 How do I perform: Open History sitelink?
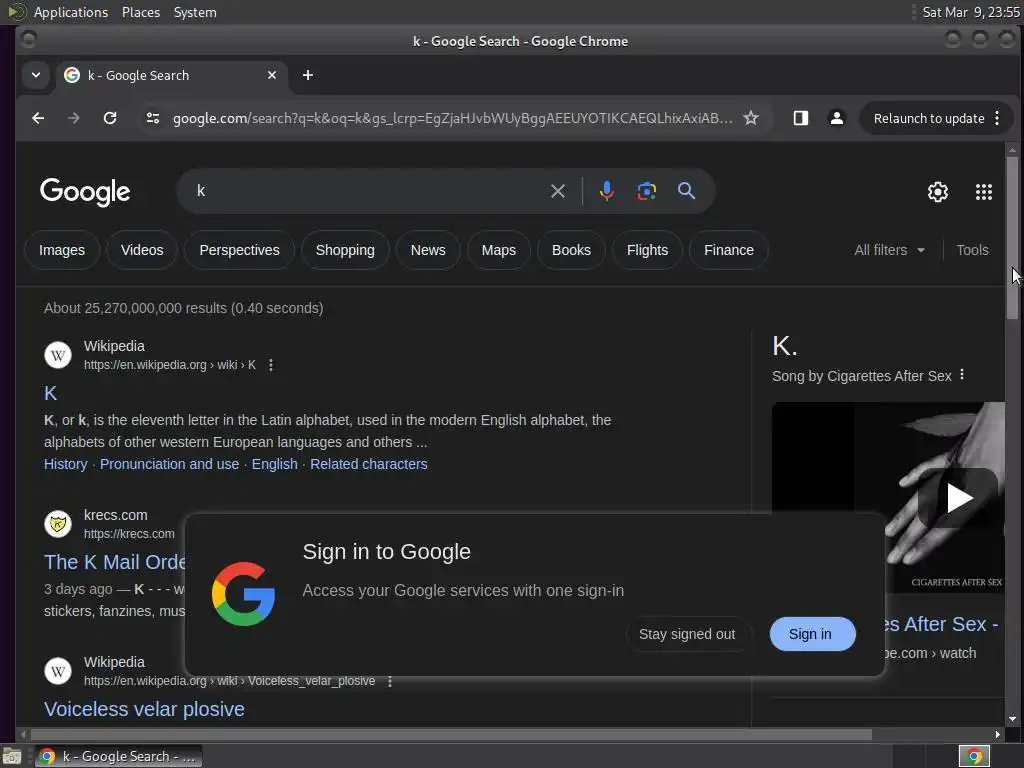65,464
